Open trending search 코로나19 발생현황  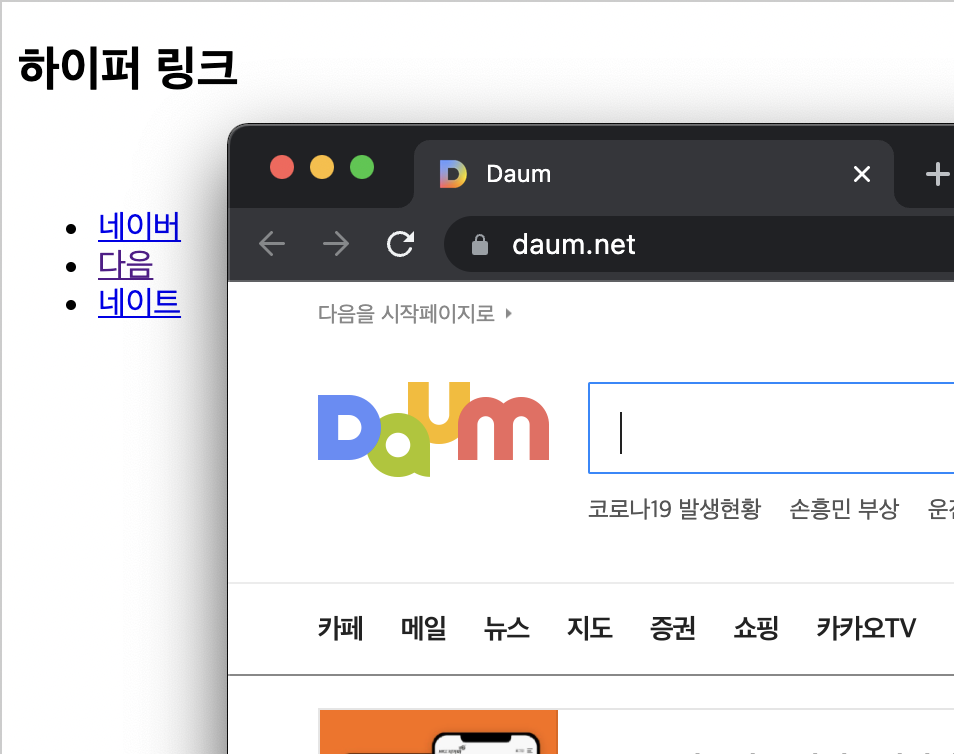click(x=674, y=509)
